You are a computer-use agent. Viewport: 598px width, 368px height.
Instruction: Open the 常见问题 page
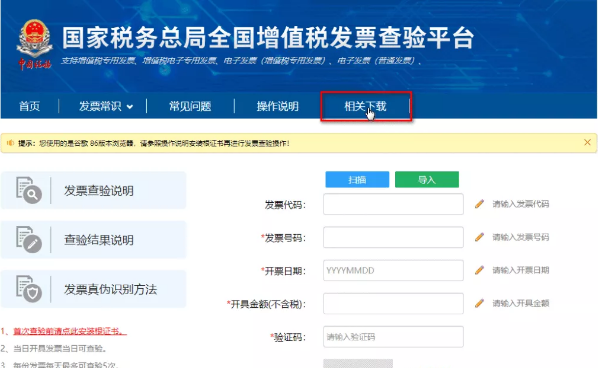pyautogui.click(x=190, y=106)
